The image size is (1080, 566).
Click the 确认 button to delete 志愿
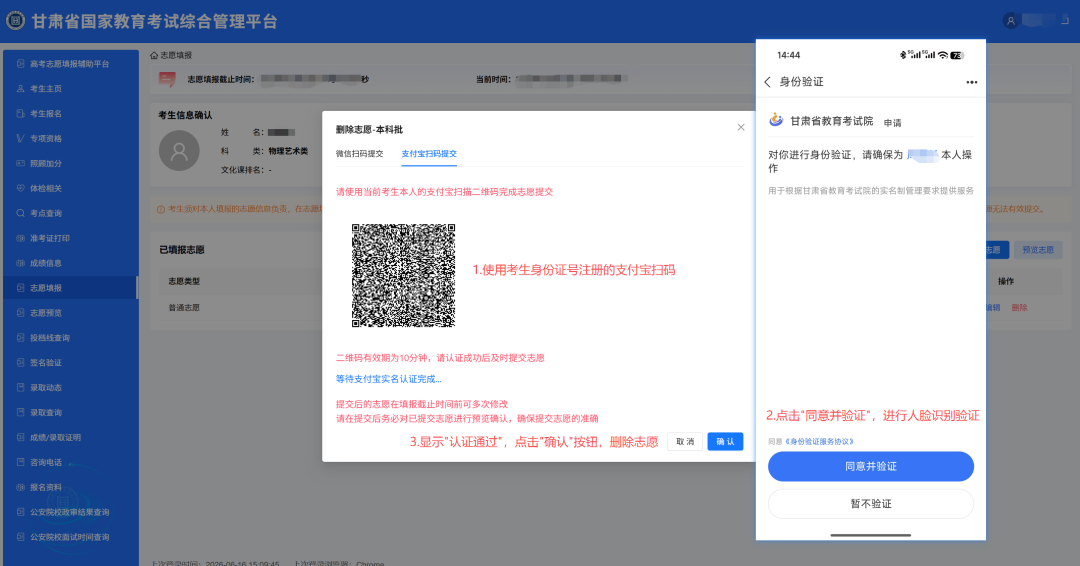725,441
